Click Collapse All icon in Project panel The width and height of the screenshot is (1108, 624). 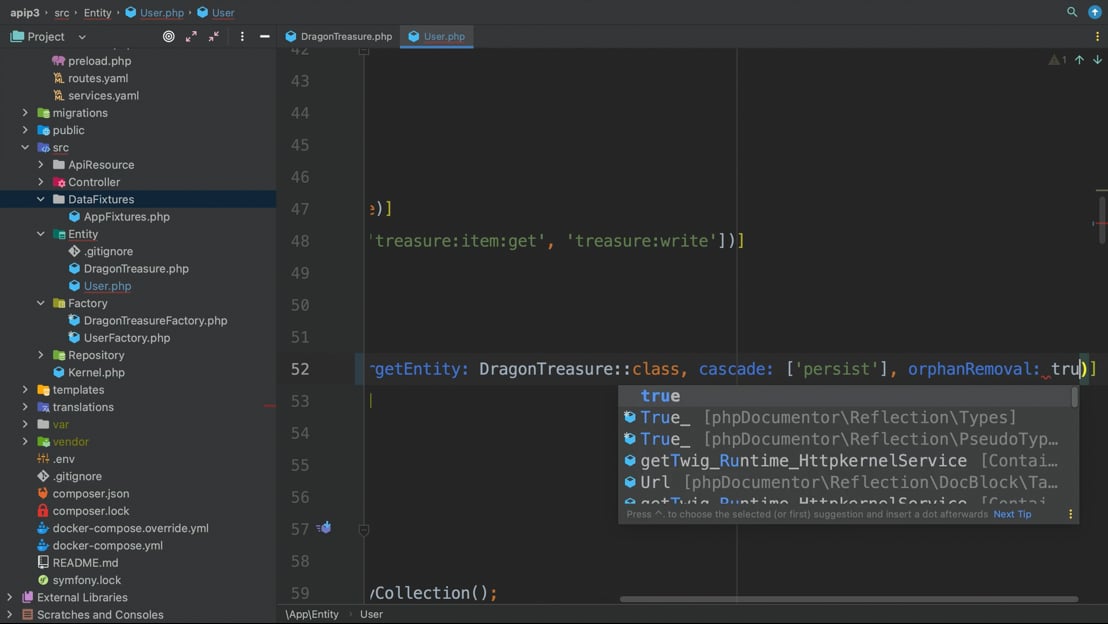tap(213, 37)
